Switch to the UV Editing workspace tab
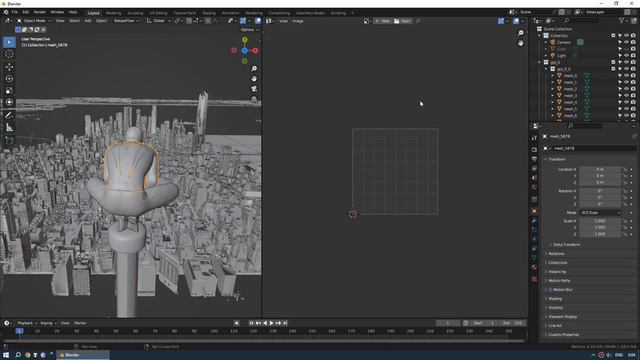The image size is (640, 360). coord(158,13)
